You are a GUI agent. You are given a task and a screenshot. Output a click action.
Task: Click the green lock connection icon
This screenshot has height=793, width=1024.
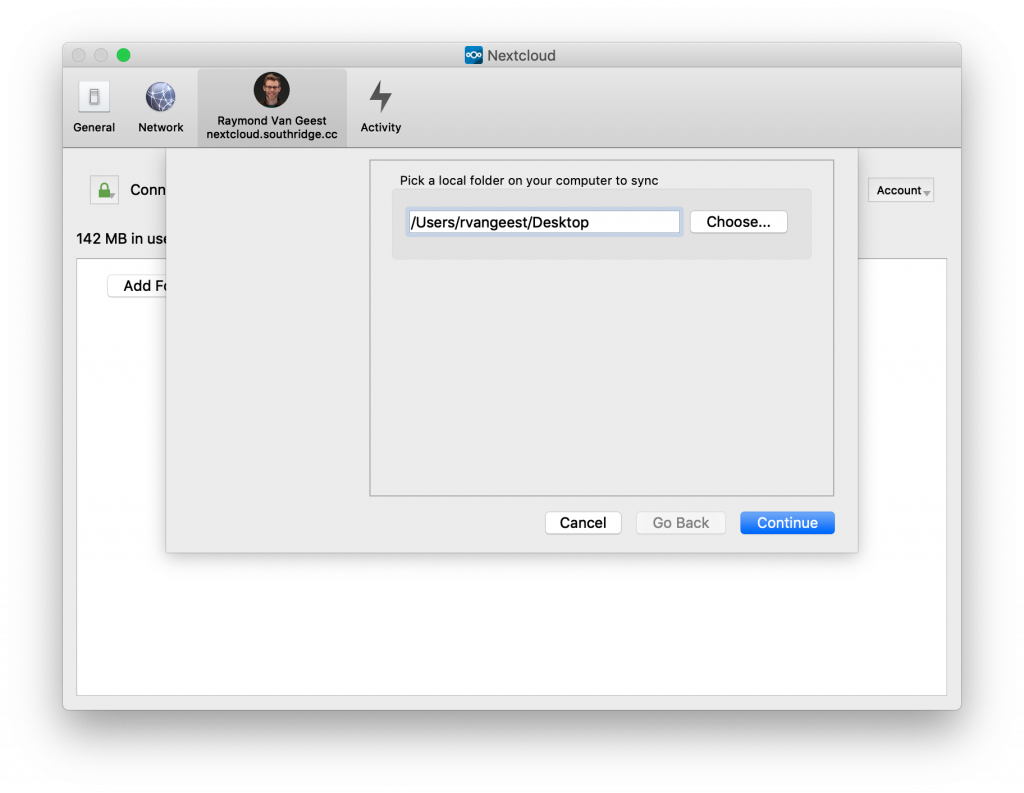(x=104, y=190)
